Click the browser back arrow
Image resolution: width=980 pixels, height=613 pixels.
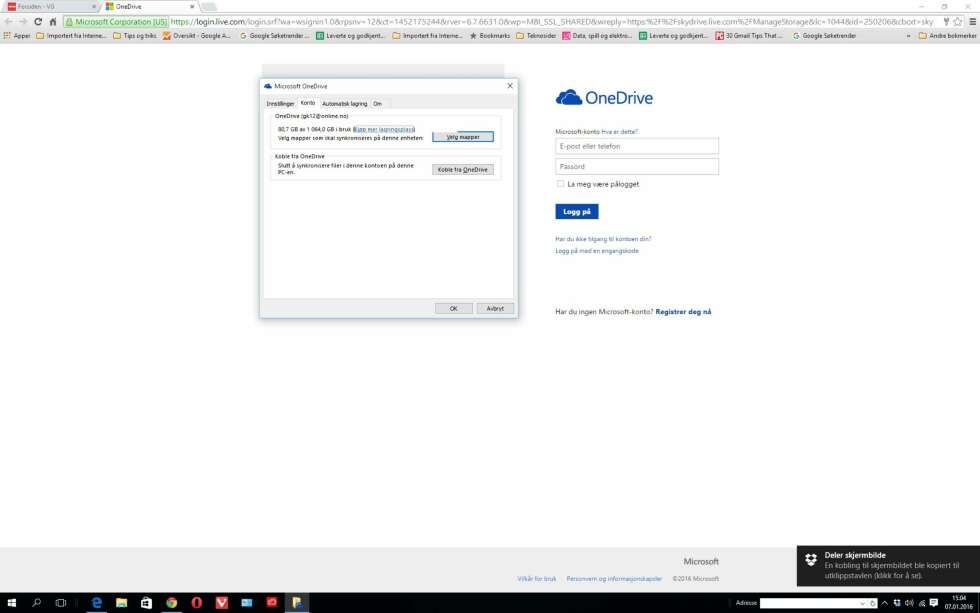tap(8, 22)
